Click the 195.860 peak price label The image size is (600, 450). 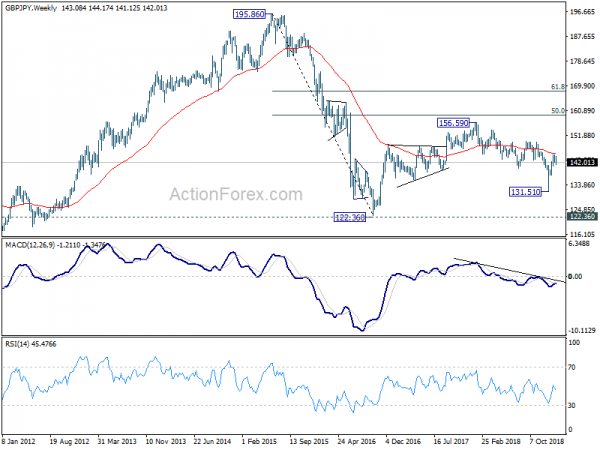249,14
